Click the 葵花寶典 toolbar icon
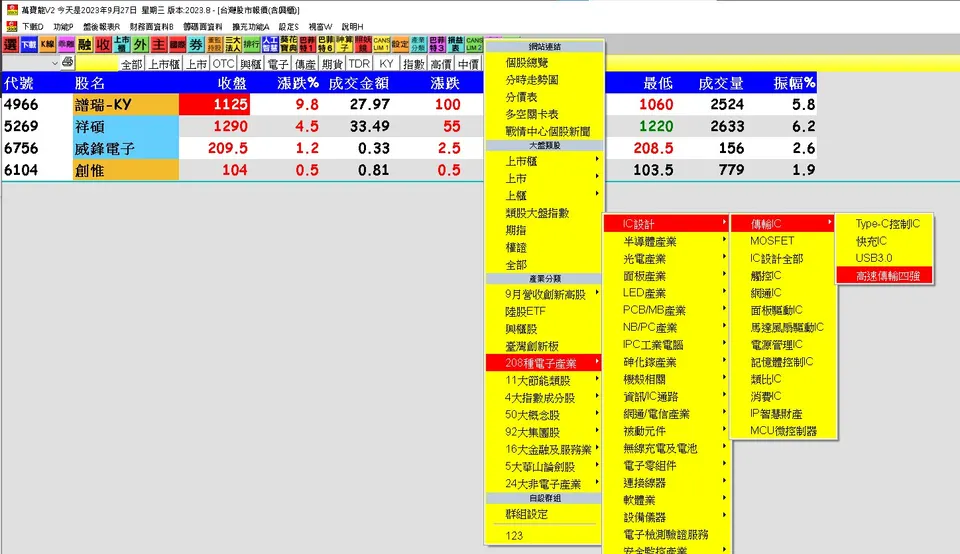Image resolution: width=960 pixels, height=554 pixels. click(x=288, y=45)
